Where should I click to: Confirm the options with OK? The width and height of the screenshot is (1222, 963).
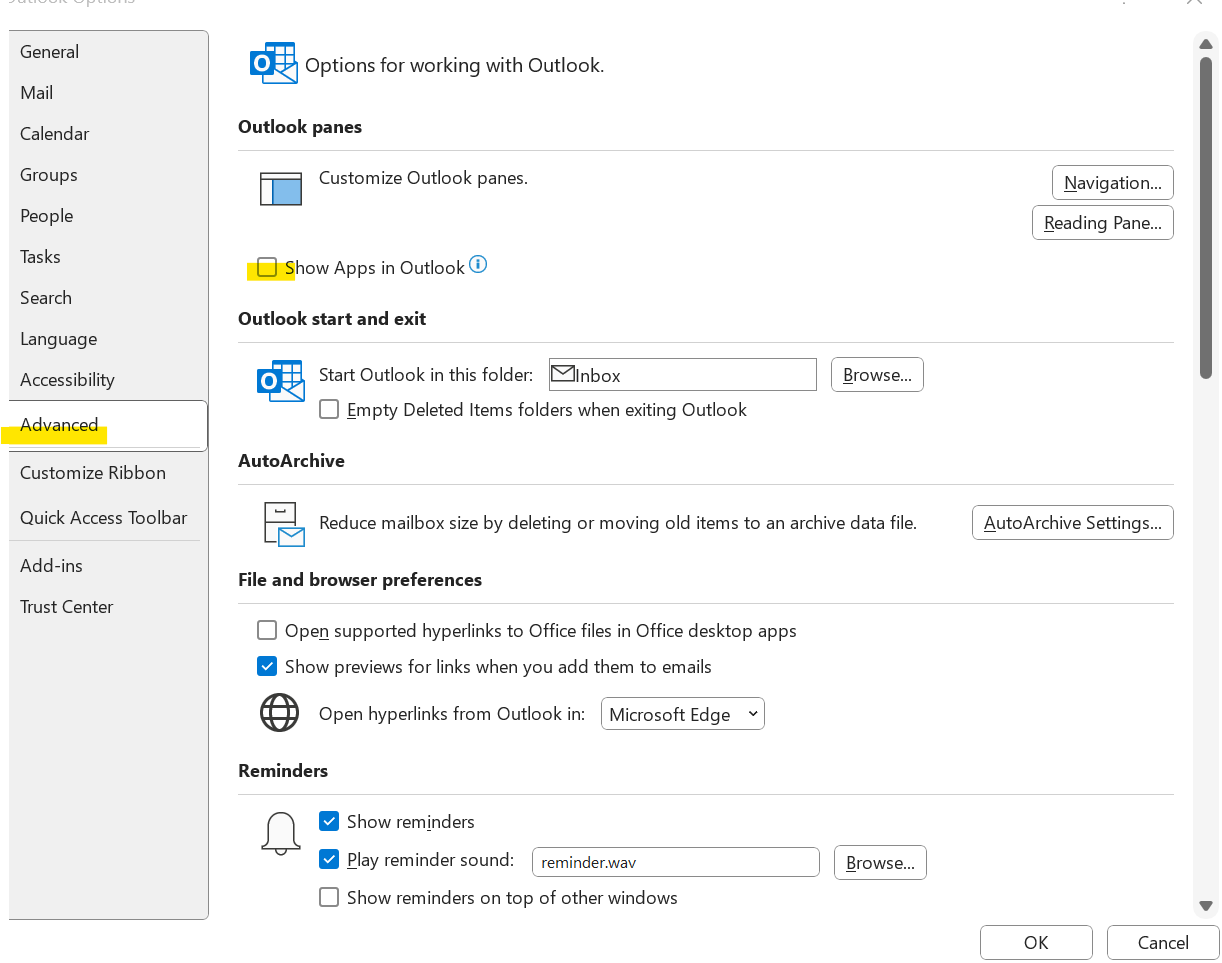pos(1036,942)
